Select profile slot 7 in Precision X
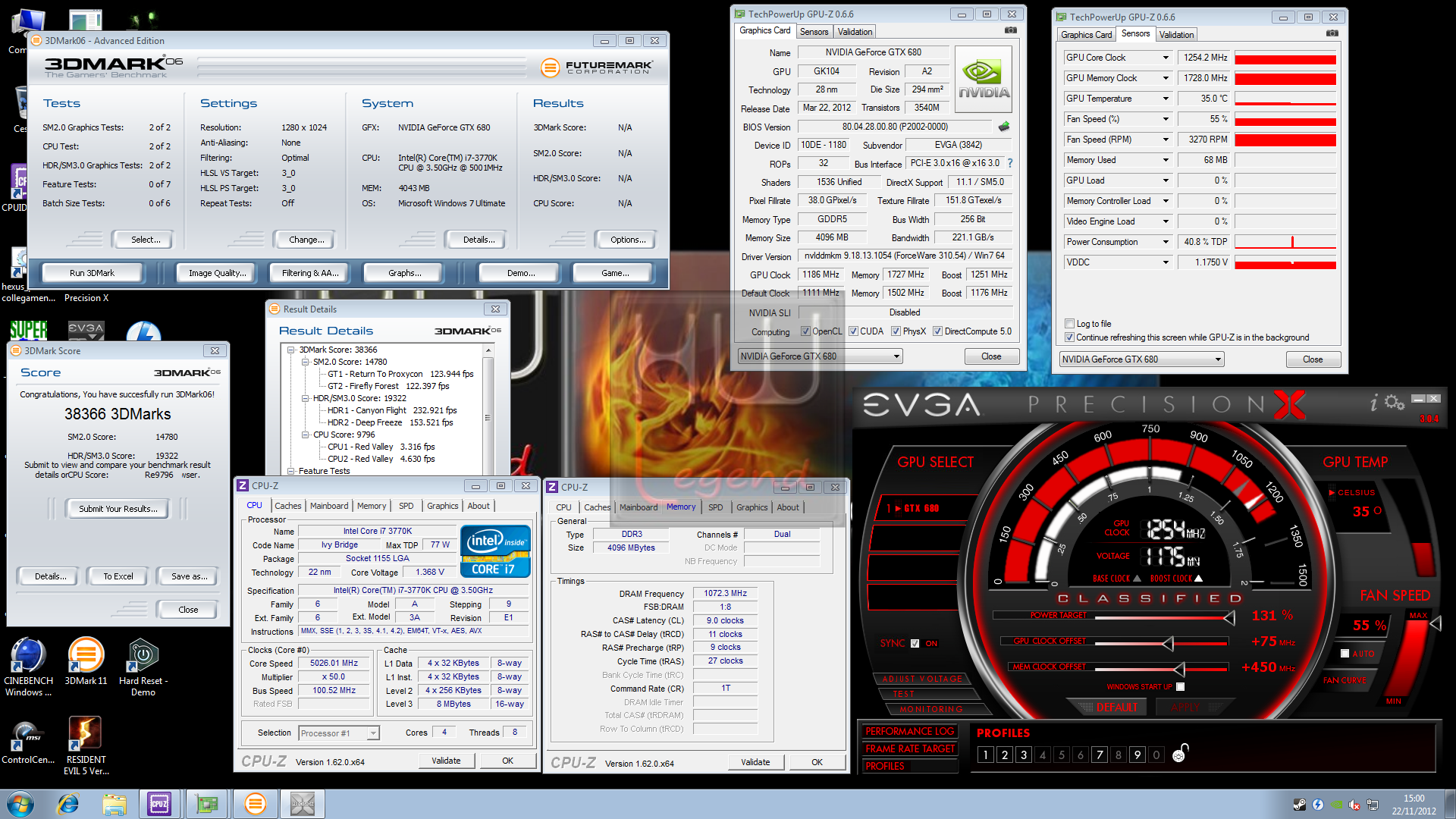The height and width of the screenshot is (819, 1456). point(1100,755)
